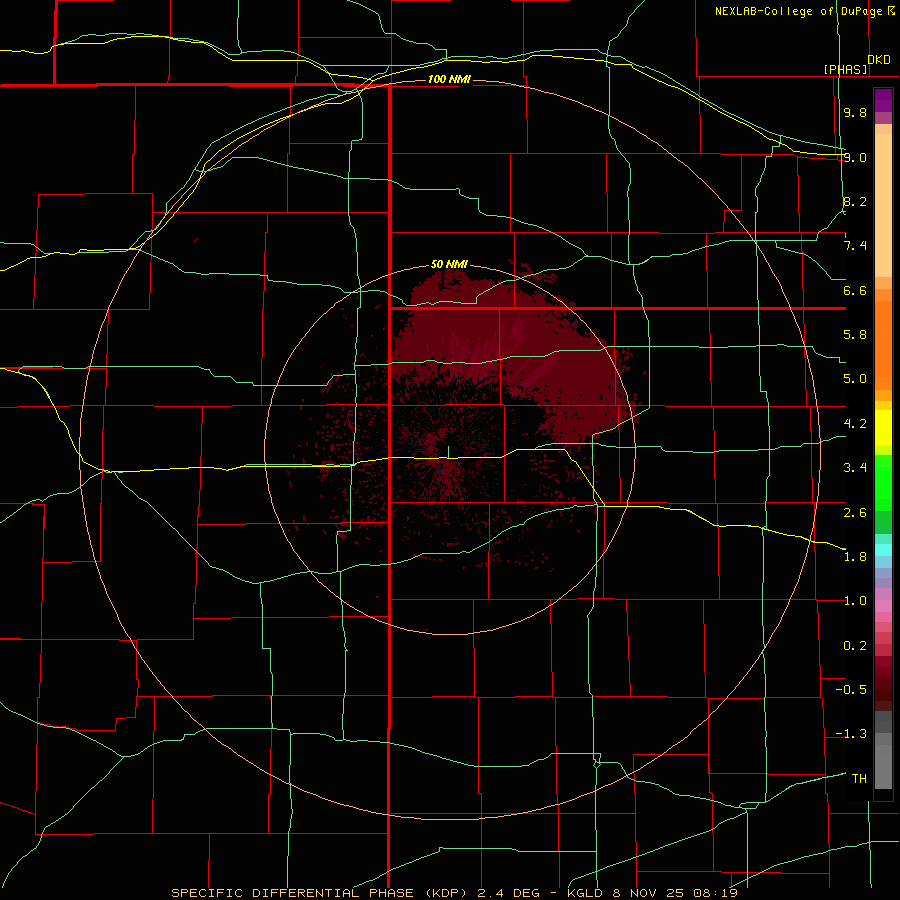The image size is (900, 900).
Task: Click the 50 NMI range ring label
Action: [449, 264]
